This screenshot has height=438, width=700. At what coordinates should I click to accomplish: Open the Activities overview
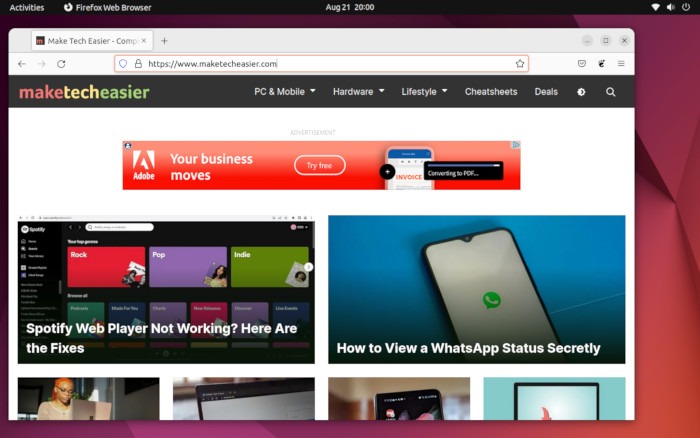(27, 7)
